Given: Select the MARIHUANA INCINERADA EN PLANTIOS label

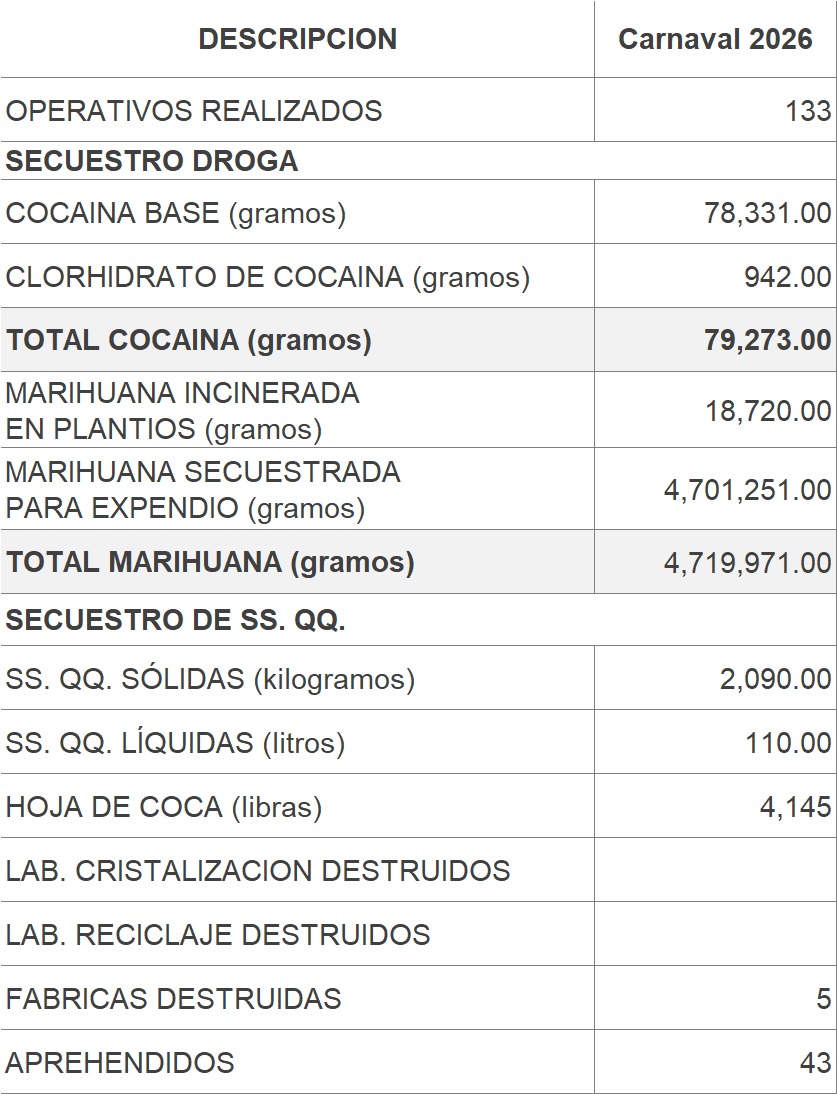Looking at the screenshot, I should (x=183, y=411).
